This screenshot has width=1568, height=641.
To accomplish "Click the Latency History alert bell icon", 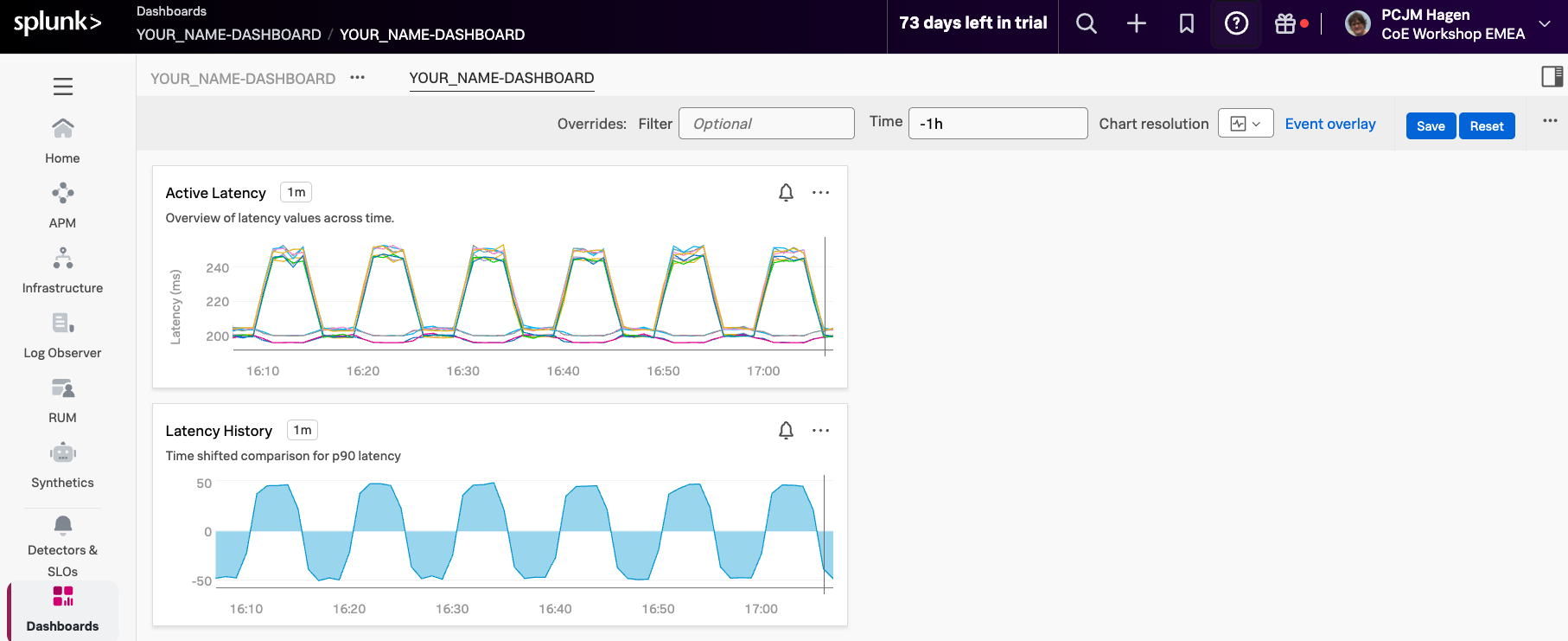I will pos(786,431).
